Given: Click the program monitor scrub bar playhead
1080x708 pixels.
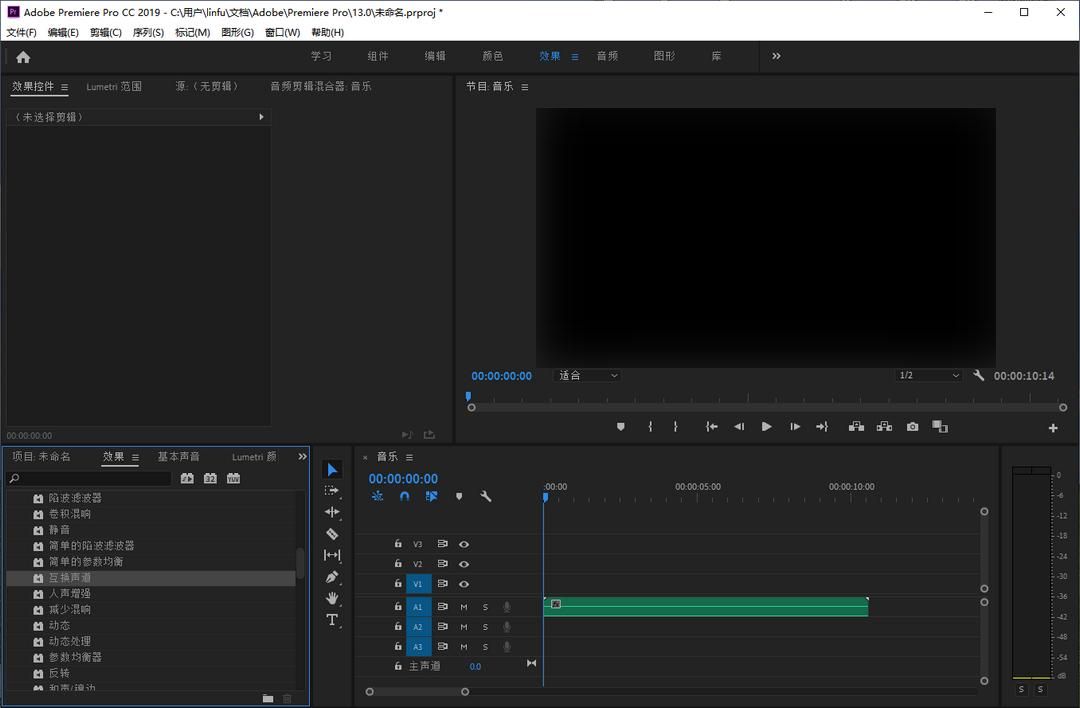Looking at the screenshot, I should 468,397.
